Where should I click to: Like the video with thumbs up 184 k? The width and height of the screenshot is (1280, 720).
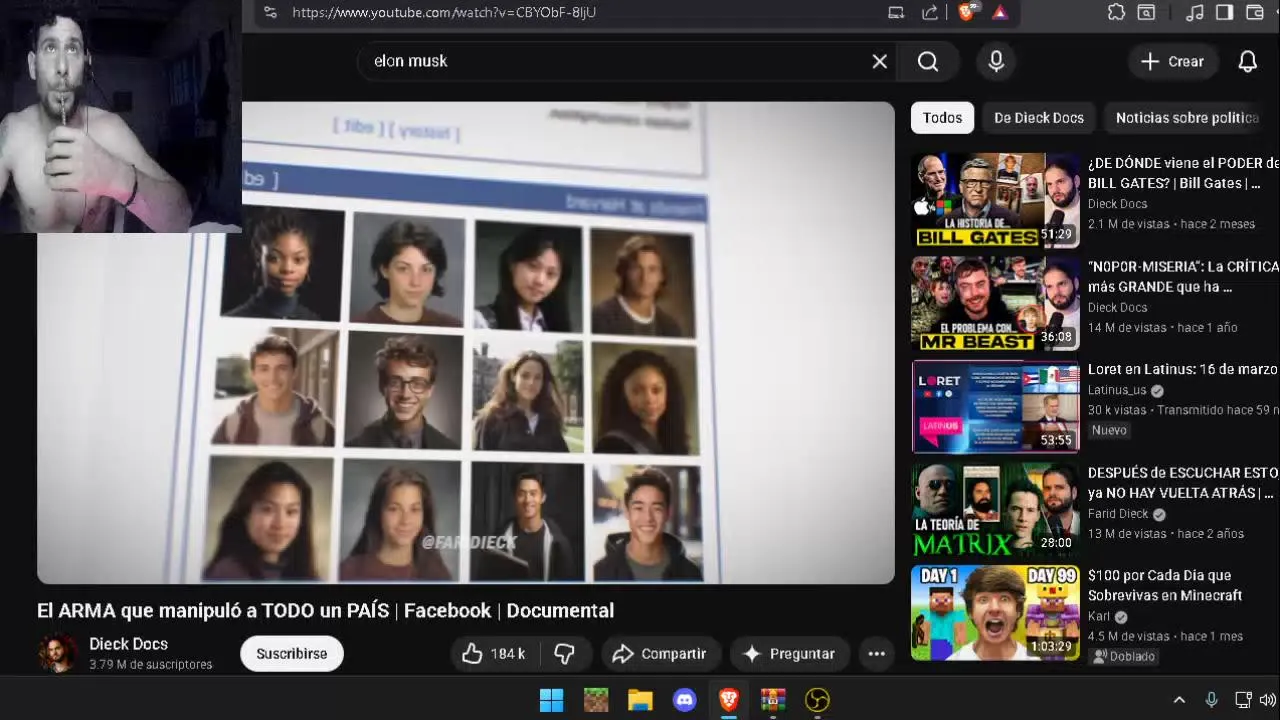click(x=495, y=654)
